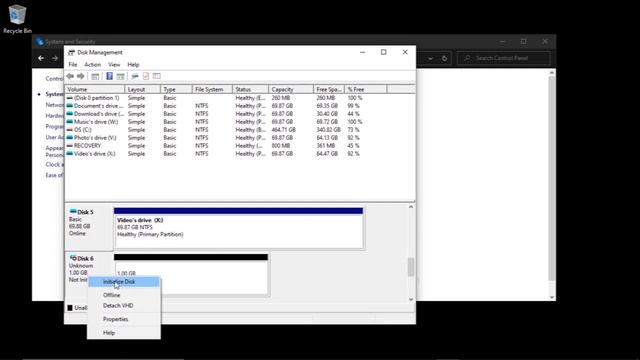The height and width of the screenshot is (360, 640).
Task: Click Help in the context menu
Action: pyautogui.click(x=124, y=333)
